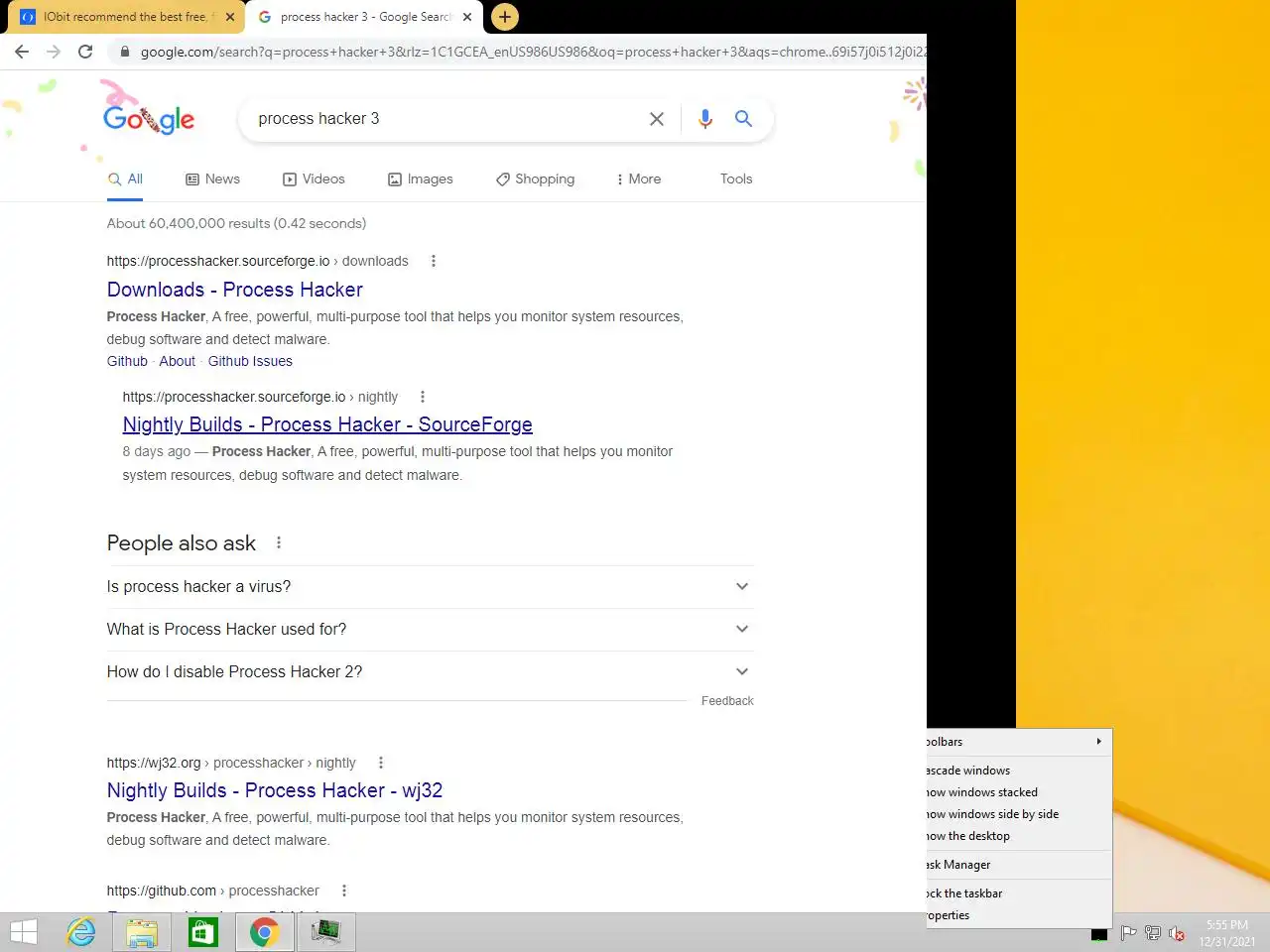Reload the Google search page
Screen dimensions: 1270x952
85,52
